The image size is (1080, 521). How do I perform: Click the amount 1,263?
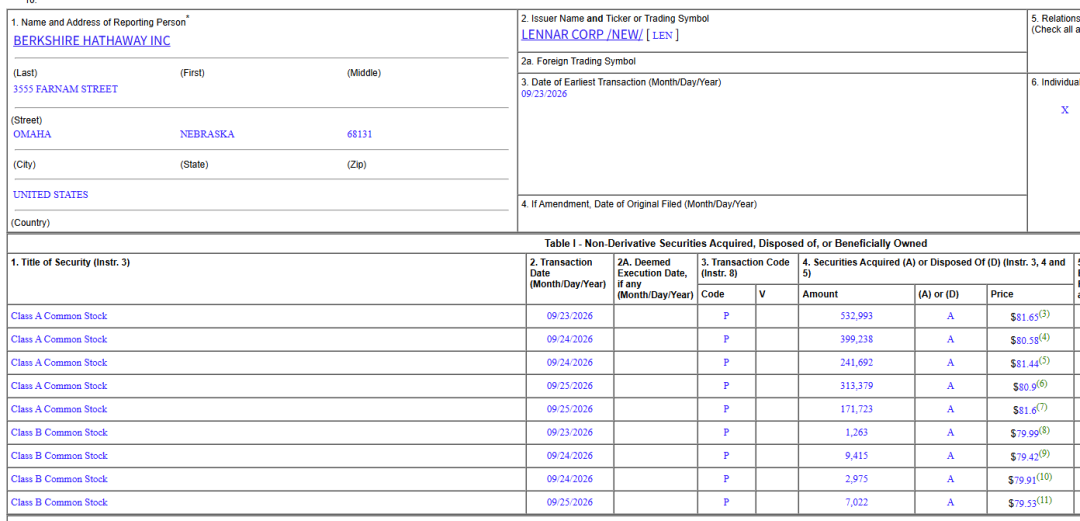point(856,433)
